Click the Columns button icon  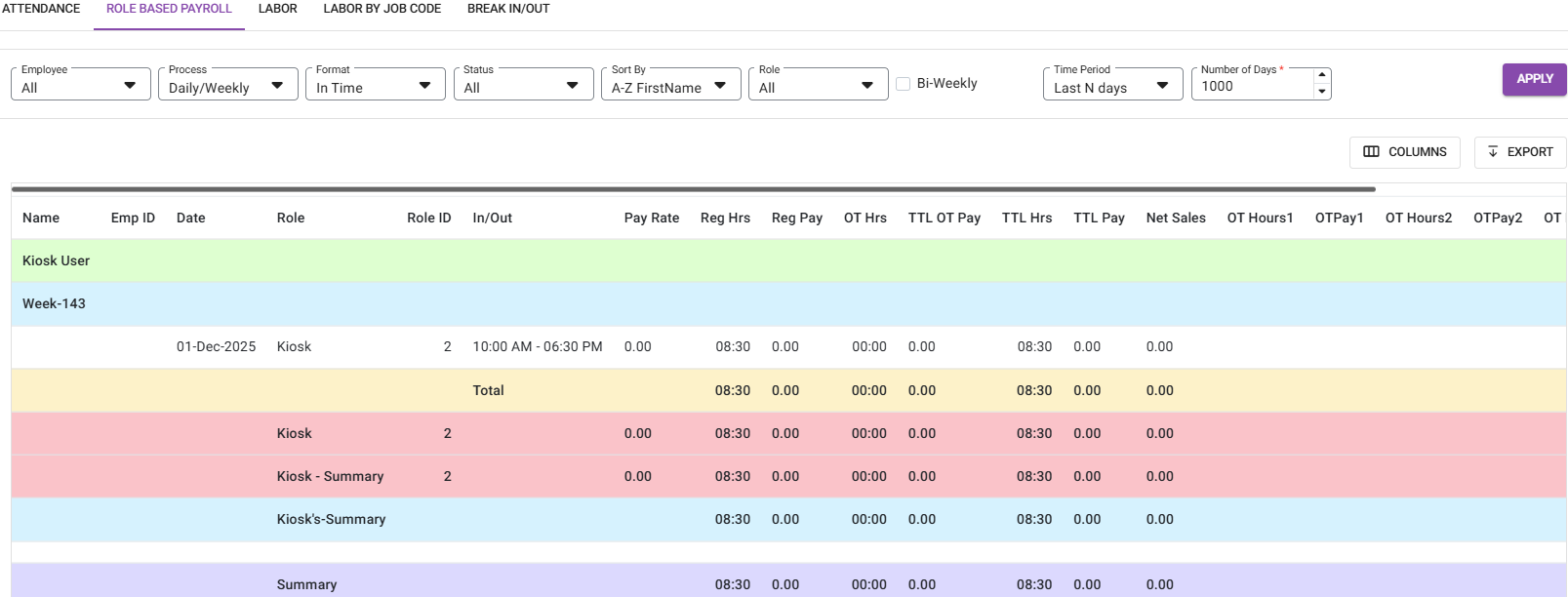pos(1371,152)
